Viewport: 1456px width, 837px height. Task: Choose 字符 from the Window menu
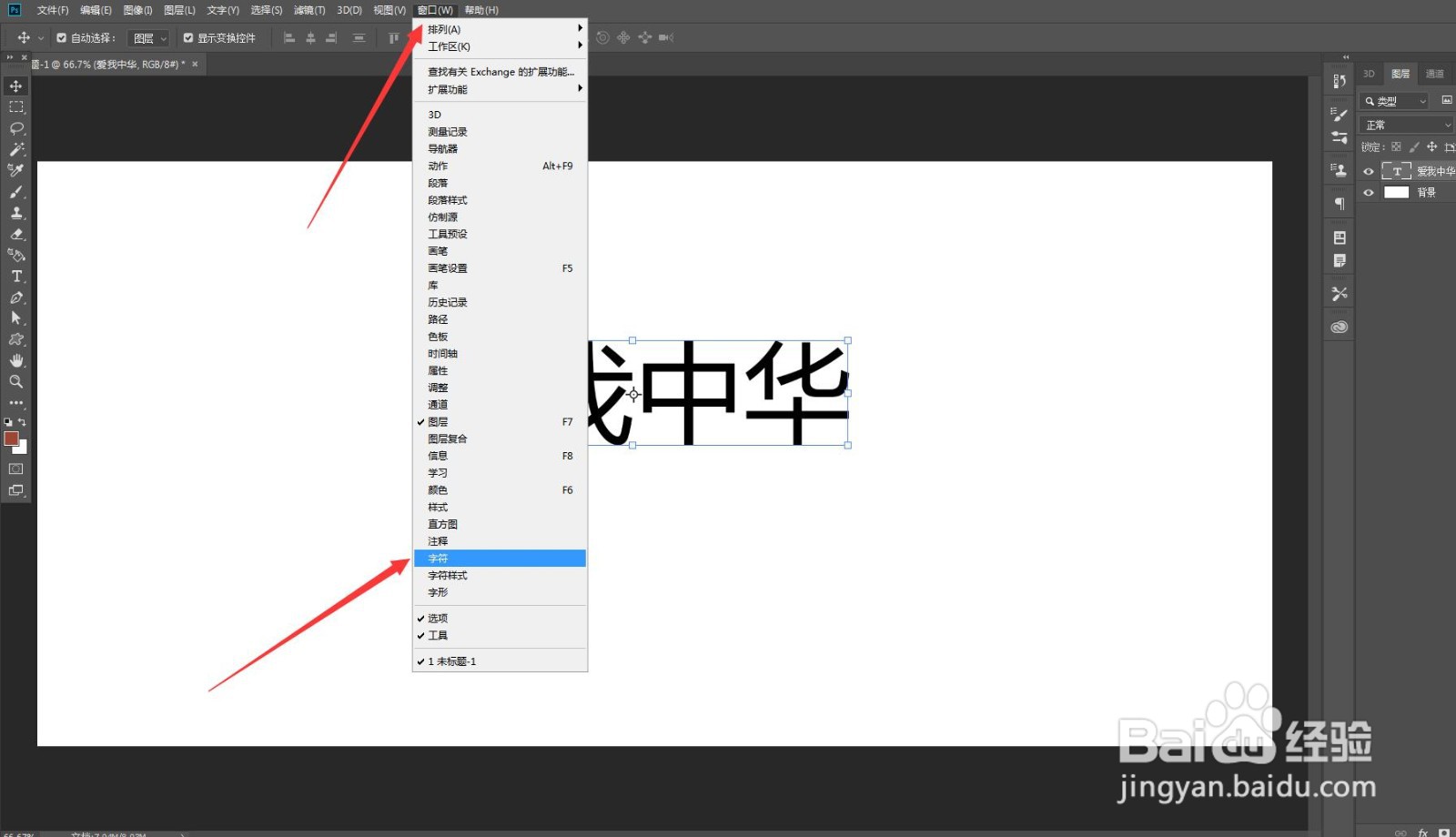500,559
